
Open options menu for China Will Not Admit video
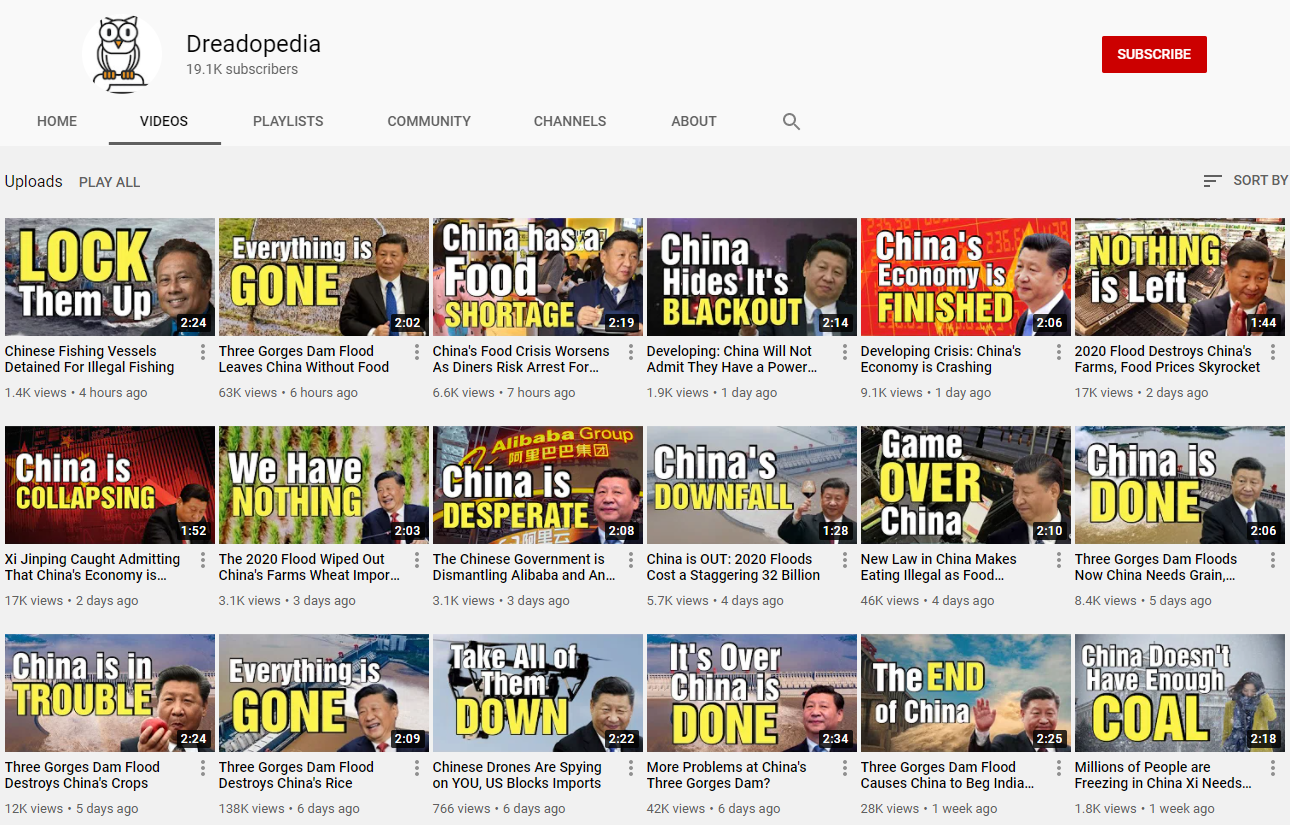click(x=845, y=352)
